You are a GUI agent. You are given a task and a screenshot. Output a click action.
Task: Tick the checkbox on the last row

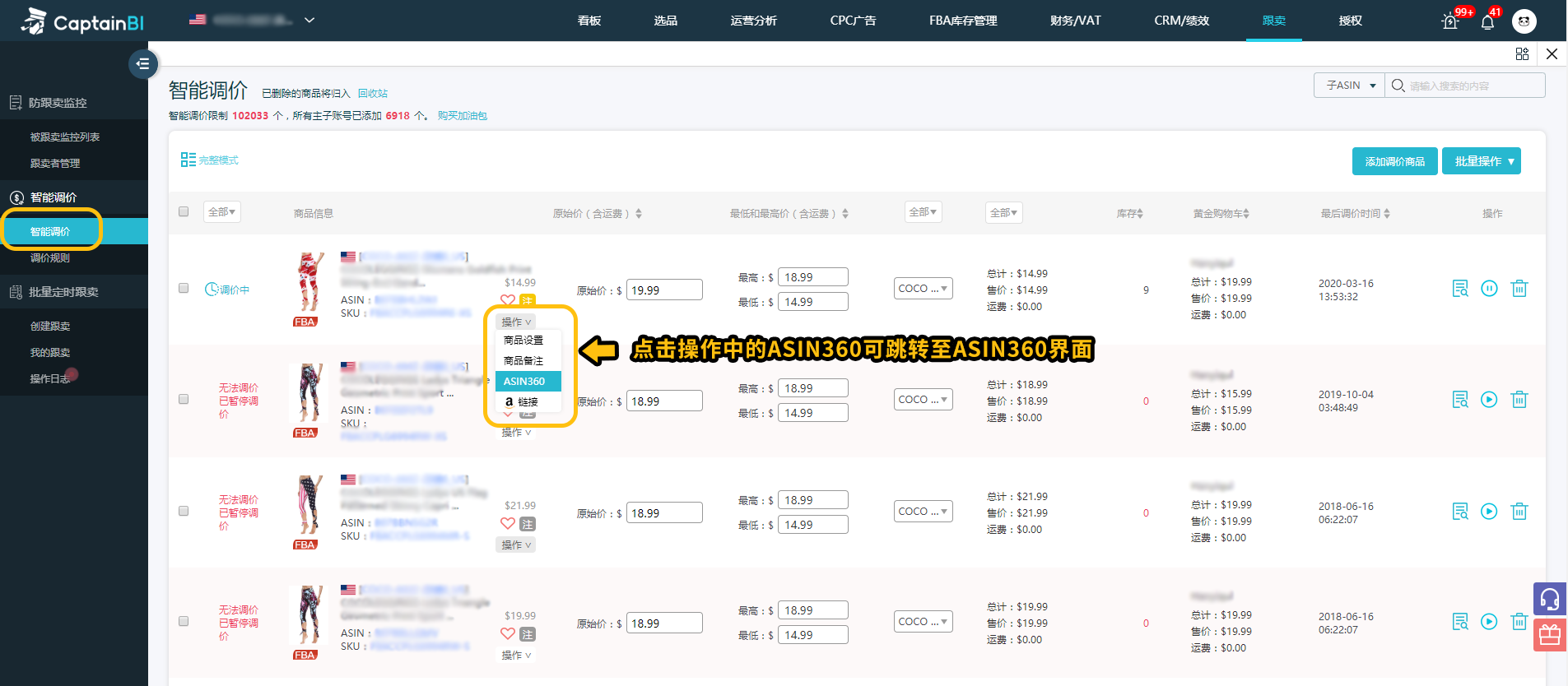pos(184,622)
